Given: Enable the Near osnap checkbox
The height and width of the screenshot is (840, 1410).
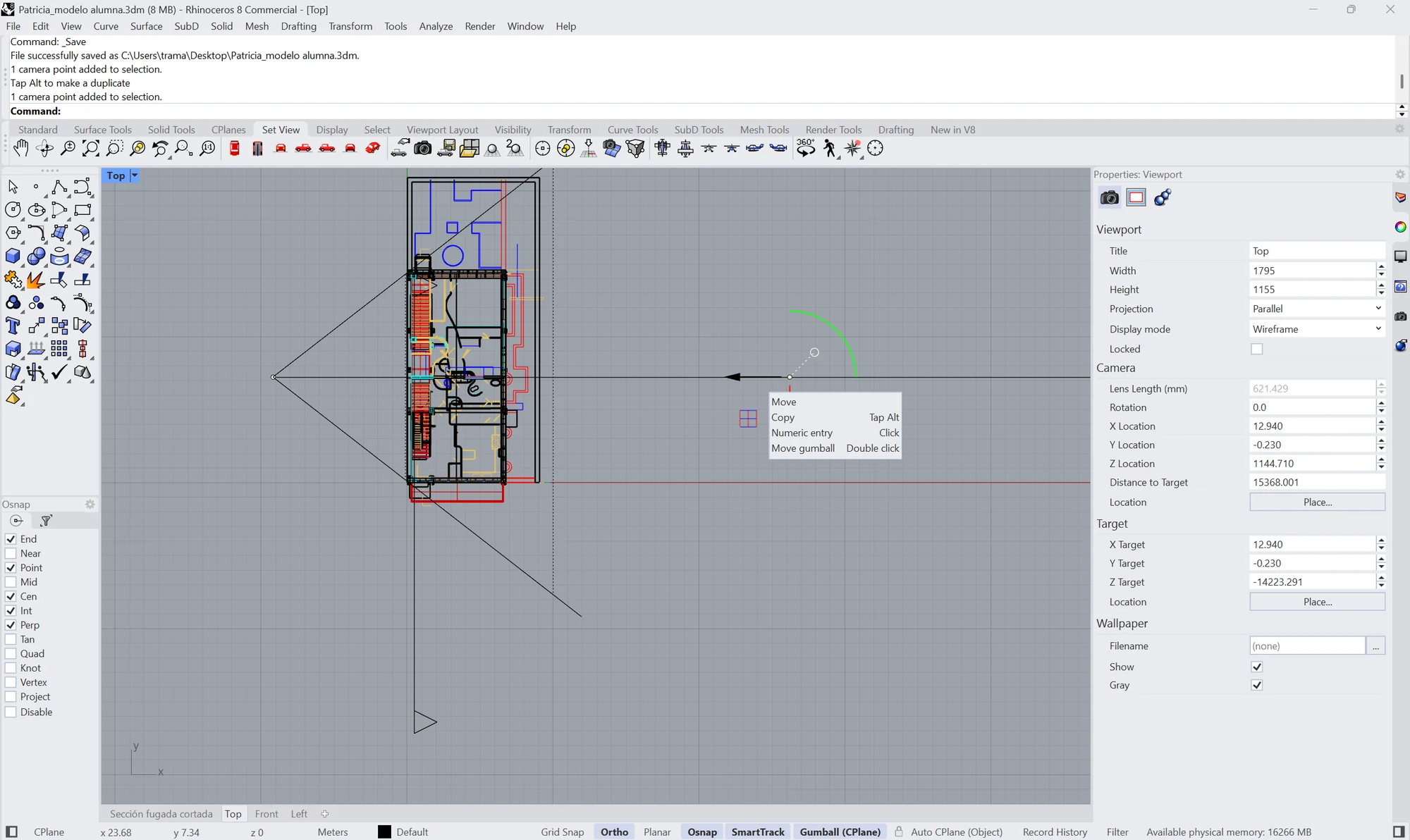Looking at the screenshot, I should click(11, 553).
